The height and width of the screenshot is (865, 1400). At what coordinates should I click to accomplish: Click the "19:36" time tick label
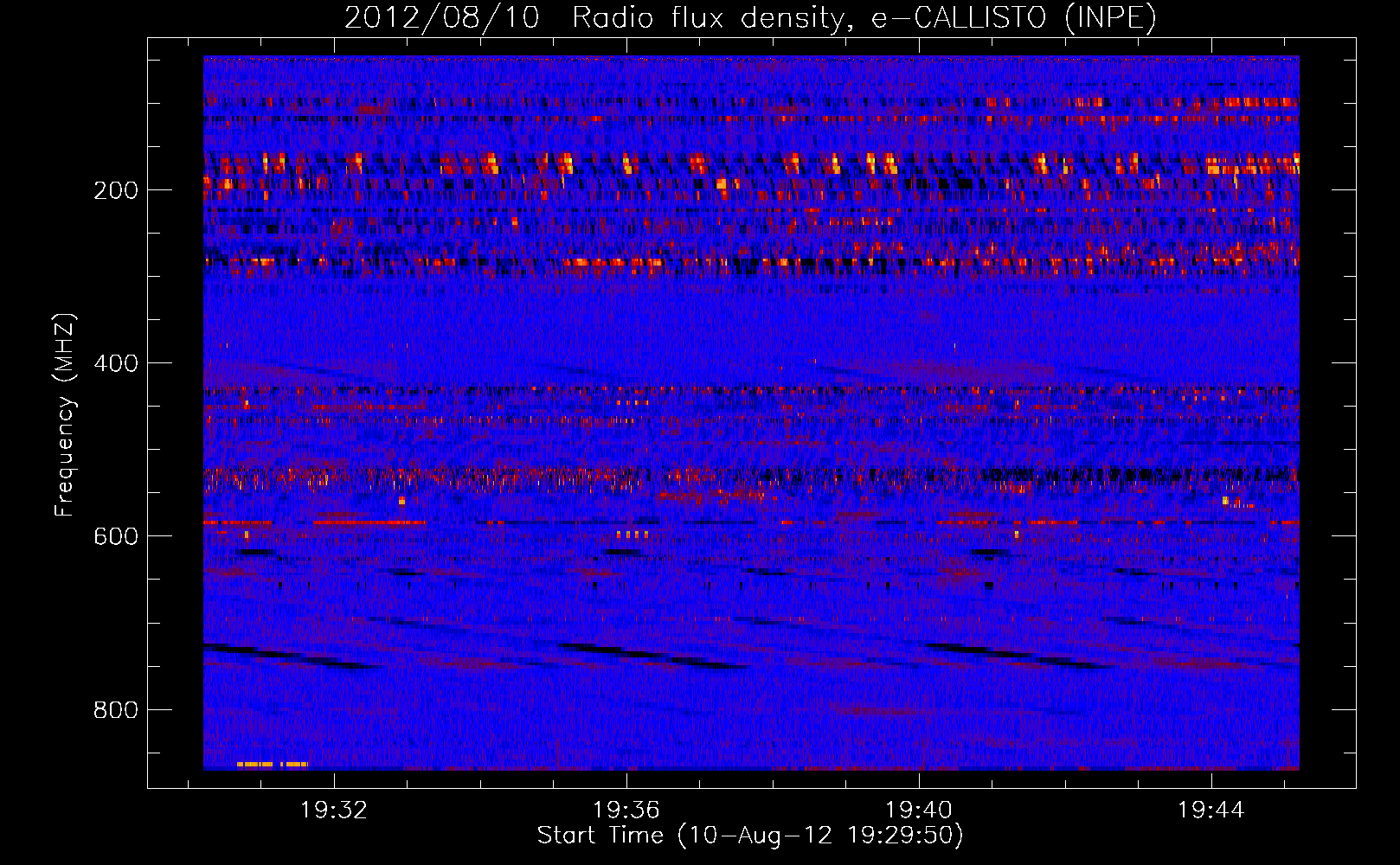tap(626, 810)
